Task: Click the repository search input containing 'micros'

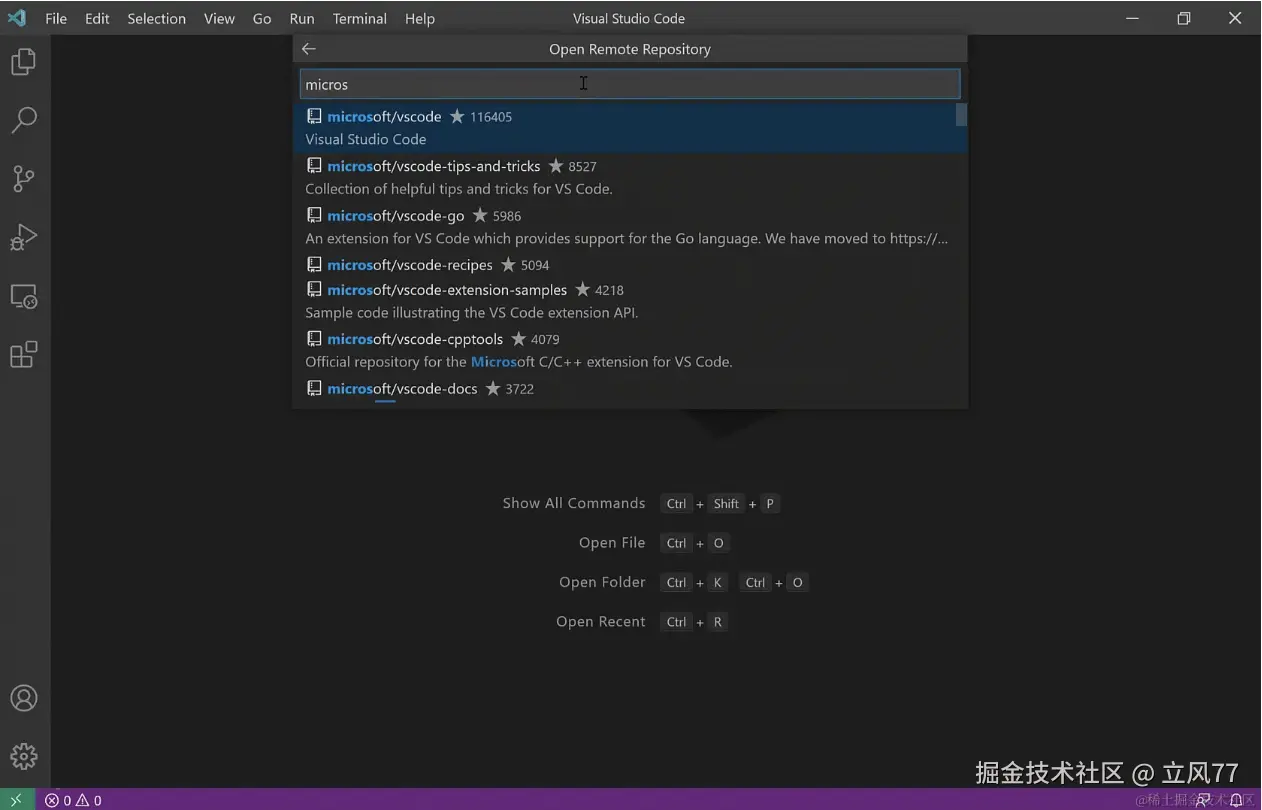Action: [x=630, y=84]
